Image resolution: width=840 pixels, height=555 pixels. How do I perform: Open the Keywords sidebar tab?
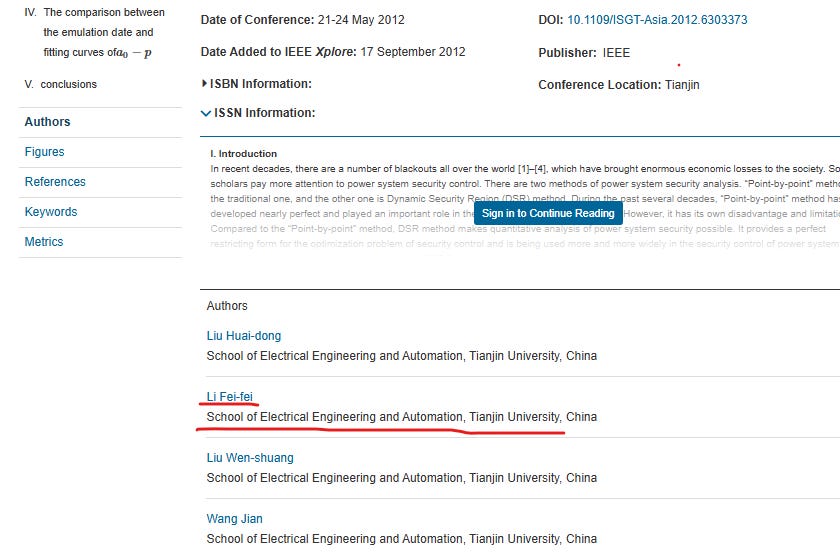click(x=51, y=212)
